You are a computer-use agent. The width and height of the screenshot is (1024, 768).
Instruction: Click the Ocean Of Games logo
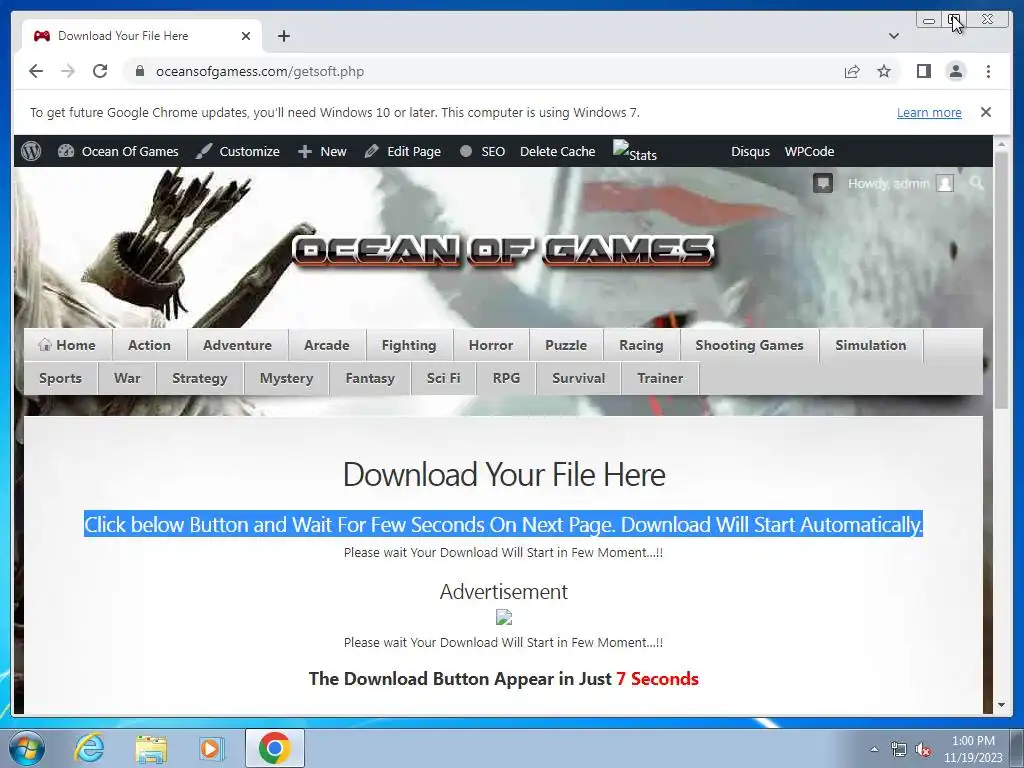coord(503,251)
